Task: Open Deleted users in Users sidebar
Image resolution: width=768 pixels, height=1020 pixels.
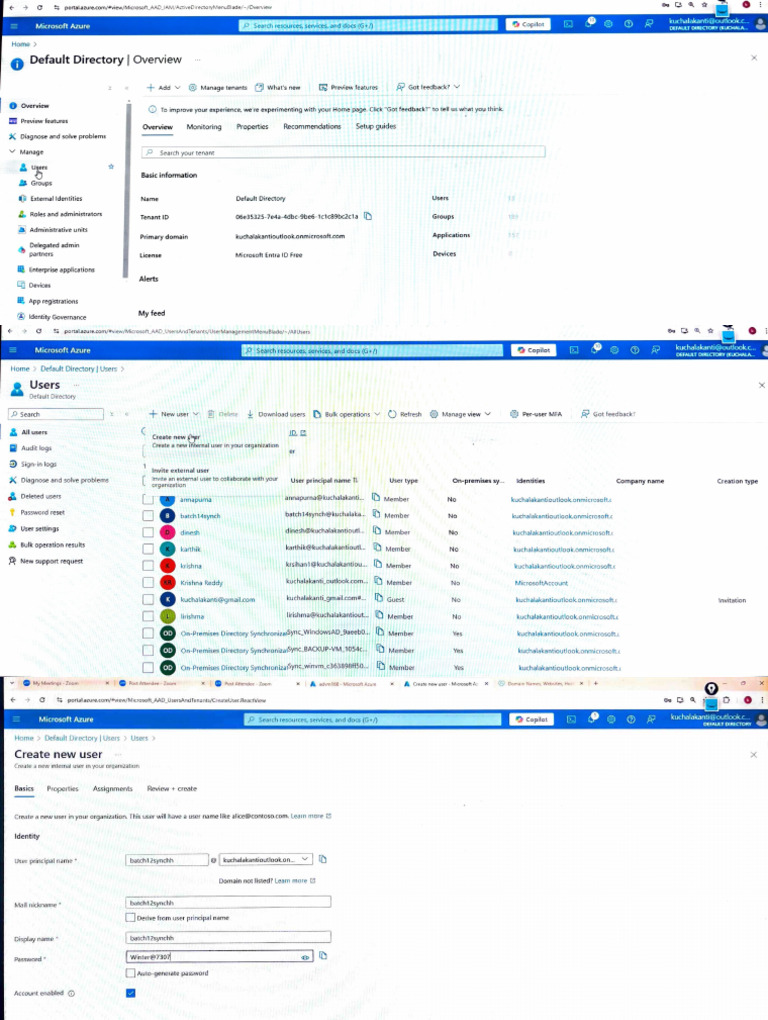Action: [x=40, y=496]
